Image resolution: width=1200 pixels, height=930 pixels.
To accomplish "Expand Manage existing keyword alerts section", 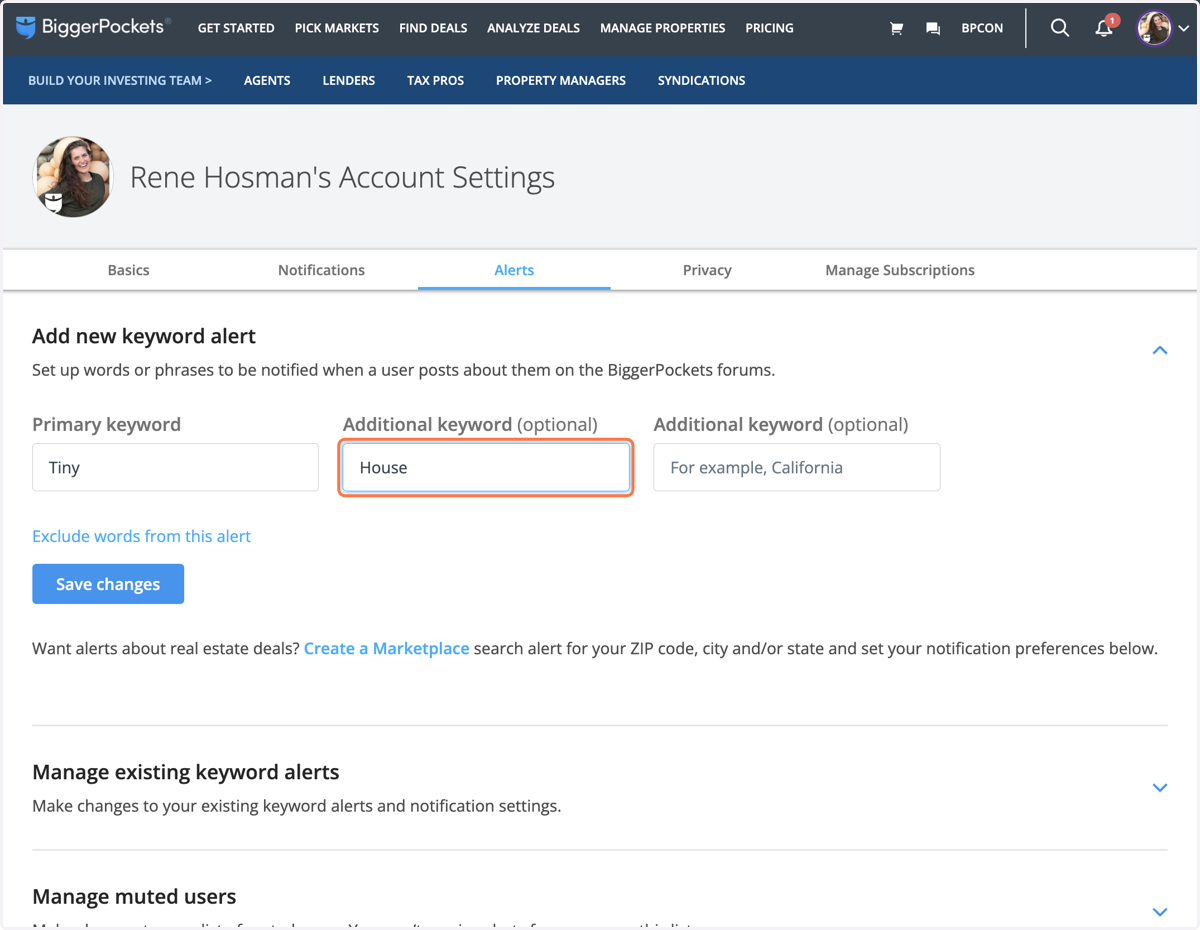I will point(1160,788).
